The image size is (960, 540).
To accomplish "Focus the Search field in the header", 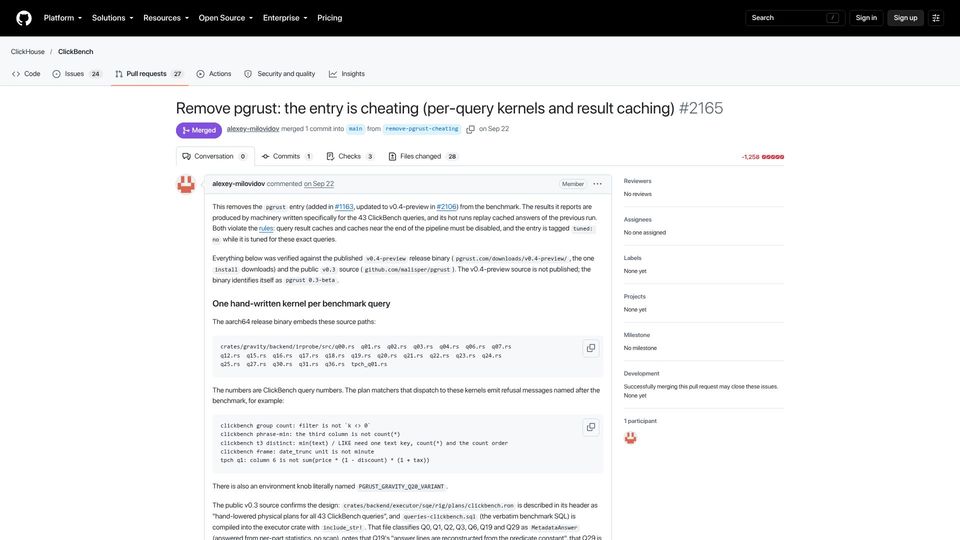I will point(795,18).
